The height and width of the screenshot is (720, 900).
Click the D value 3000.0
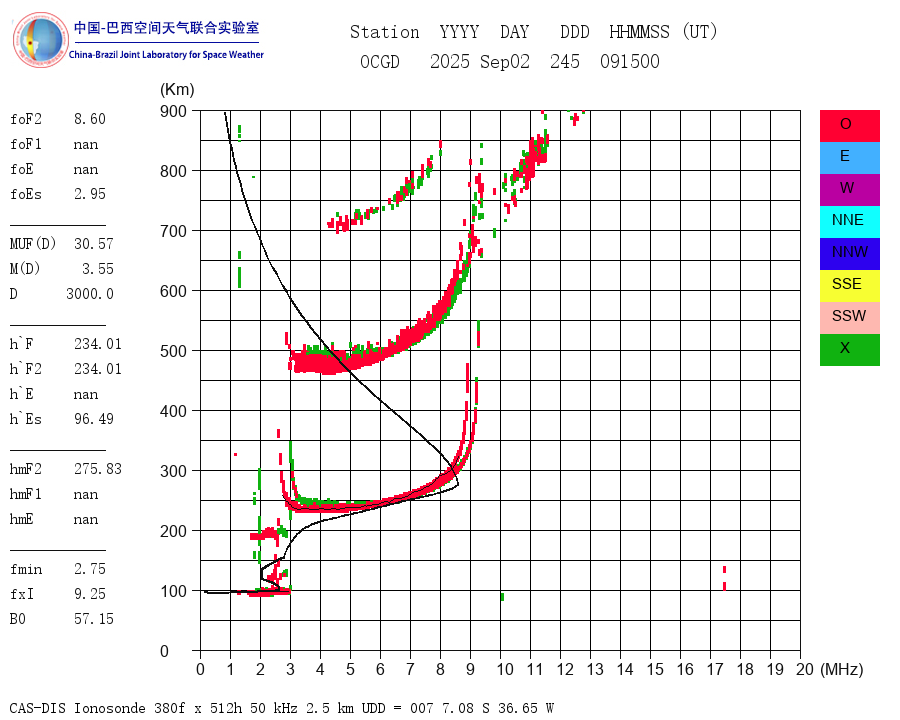click(90, 294)
